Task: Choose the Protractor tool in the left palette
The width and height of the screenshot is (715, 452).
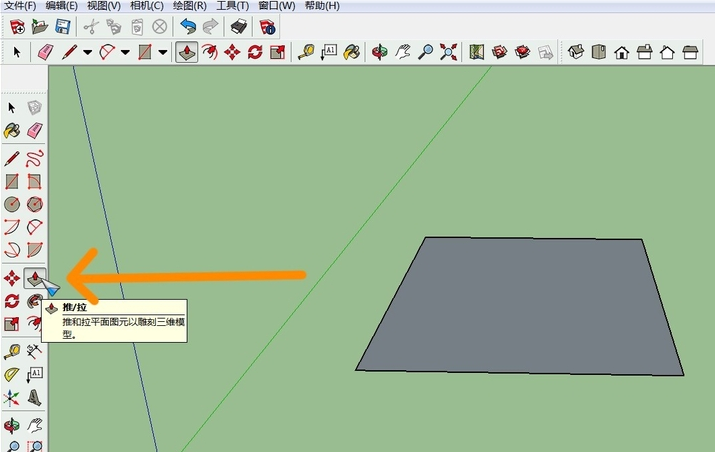Action: tap(12, 375)
